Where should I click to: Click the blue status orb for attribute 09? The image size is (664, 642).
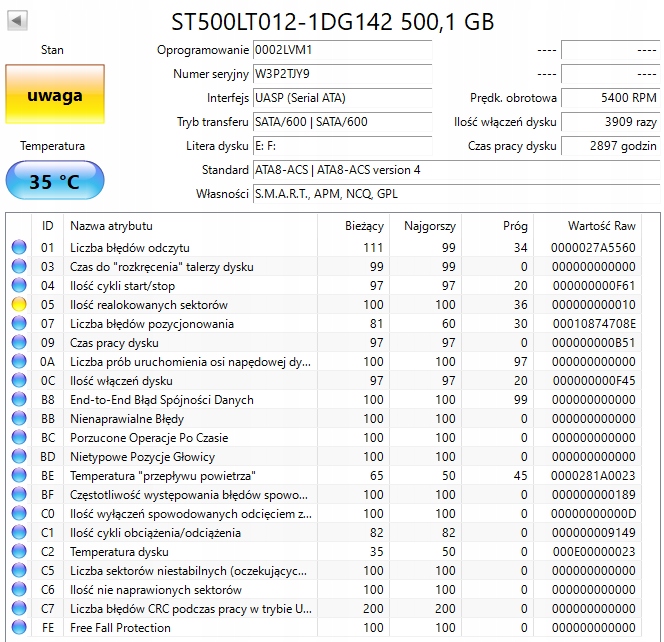click(x=19, y=343)
